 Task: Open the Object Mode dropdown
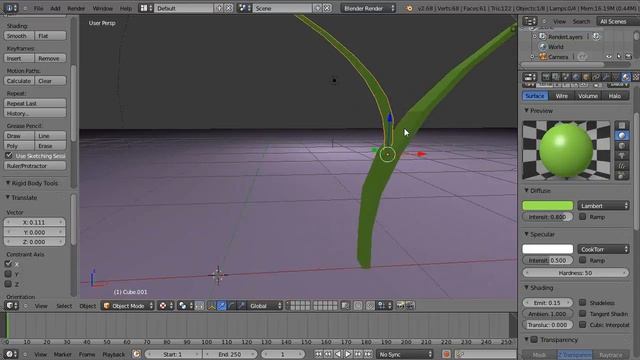pos(128,306)
